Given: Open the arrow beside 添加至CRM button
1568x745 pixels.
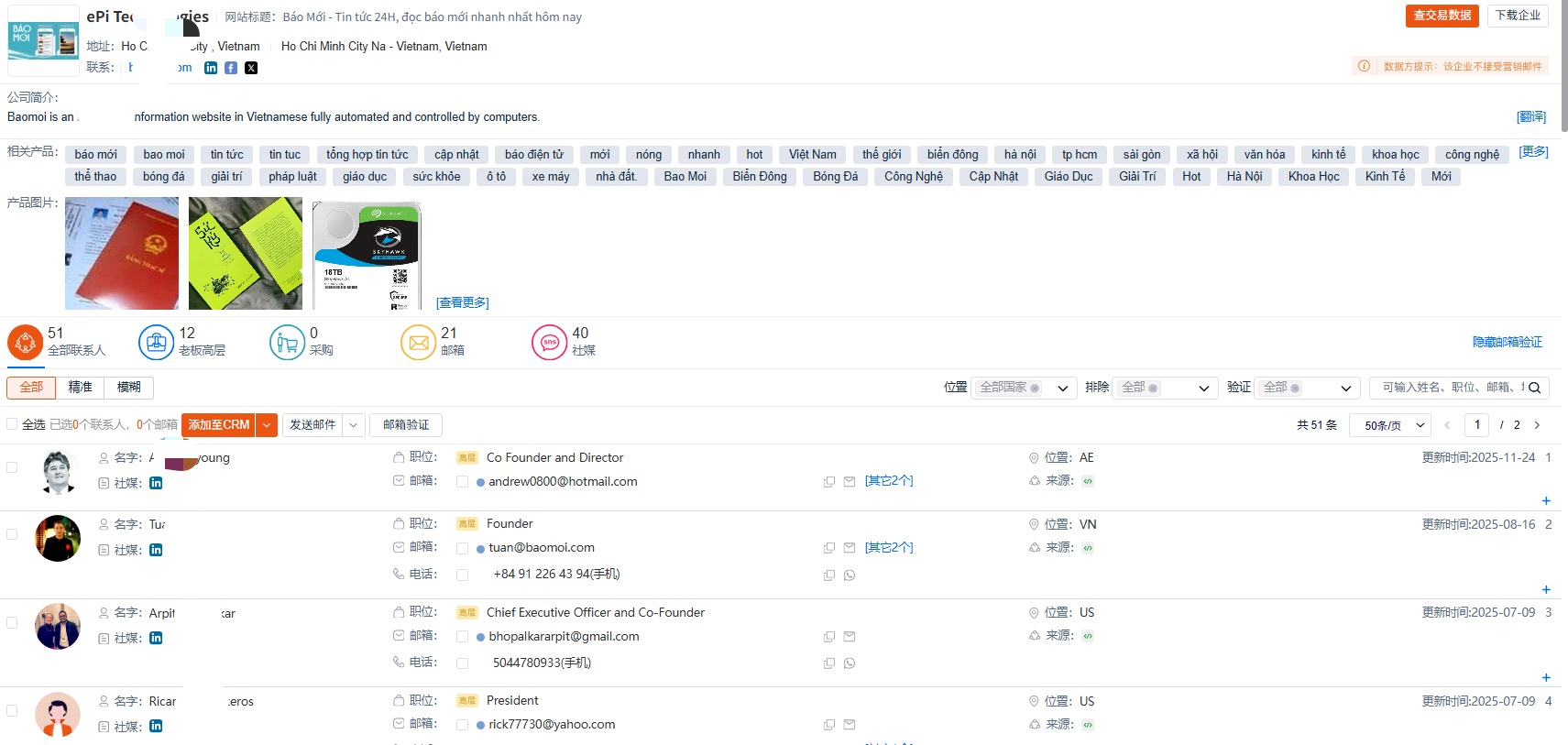Looking at the screenshot, I should tap(267, 425).
